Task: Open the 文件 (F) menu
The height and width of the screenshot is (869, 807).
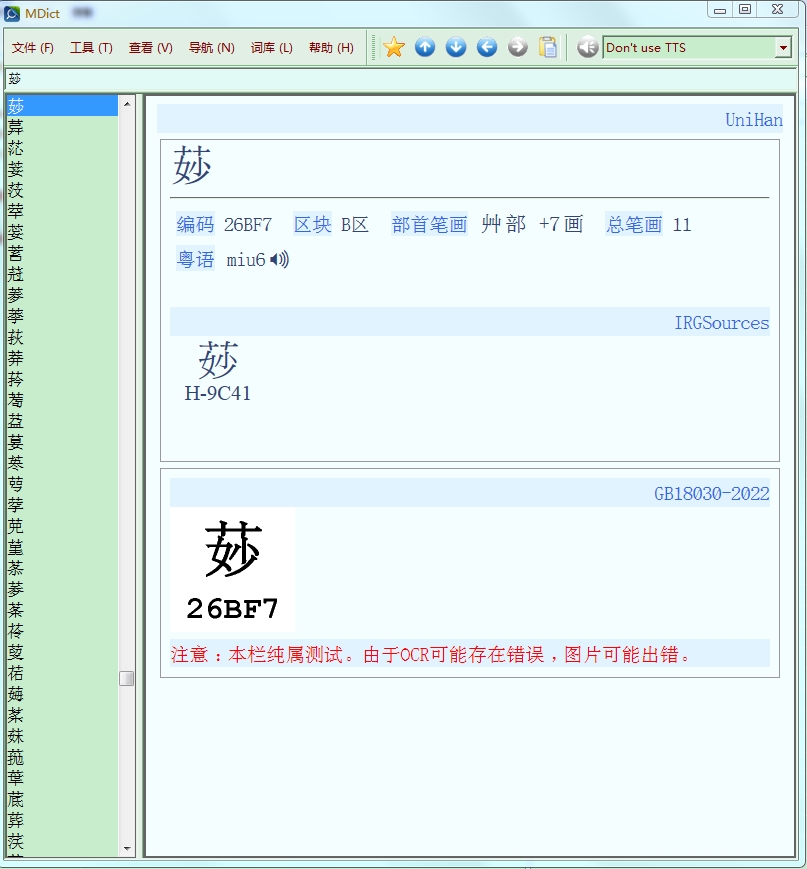Action: (33, 48)
